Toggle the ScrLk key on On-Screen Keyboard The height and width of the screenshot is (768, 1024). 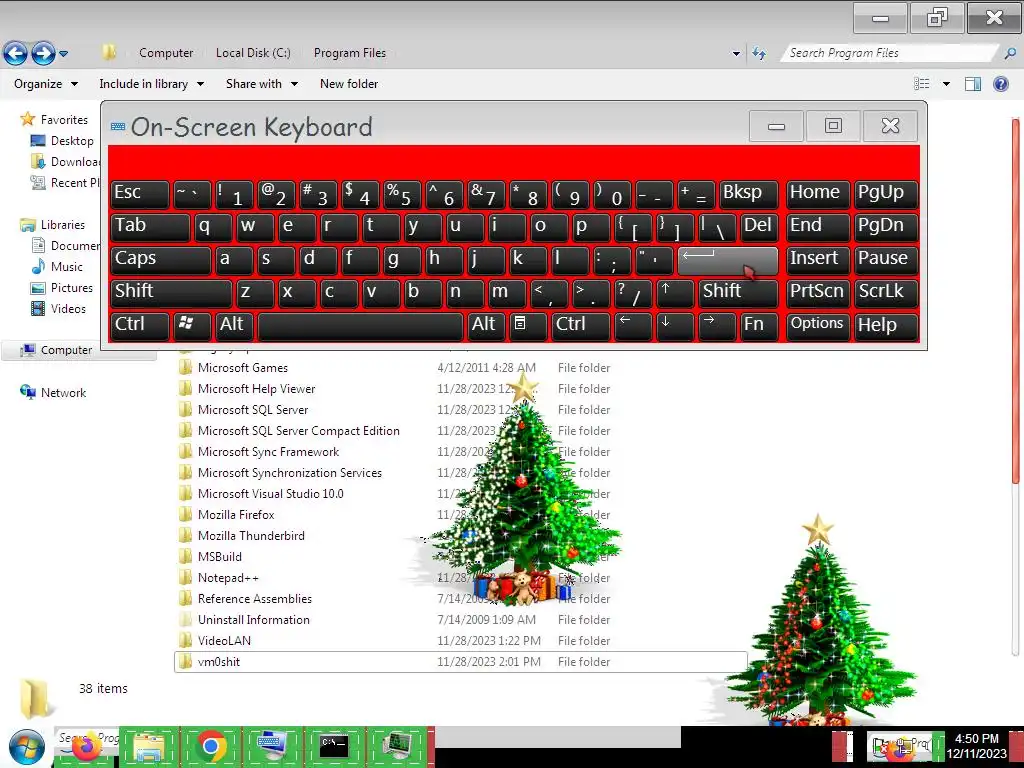point(886,293)
